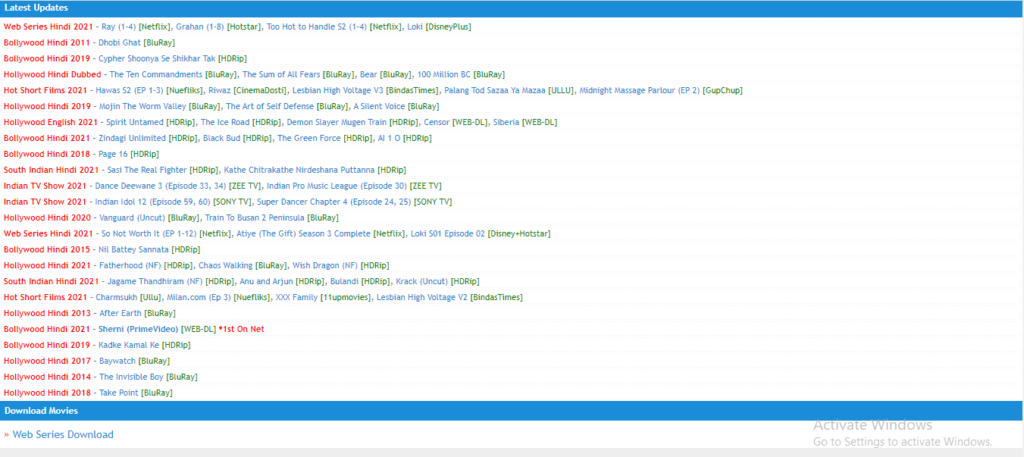Image resolution: width=1024 pixels, height=457 pixels.
Task: Open Palang Tod Sazaa Ya Mazaa link
Action: point(494,90)
